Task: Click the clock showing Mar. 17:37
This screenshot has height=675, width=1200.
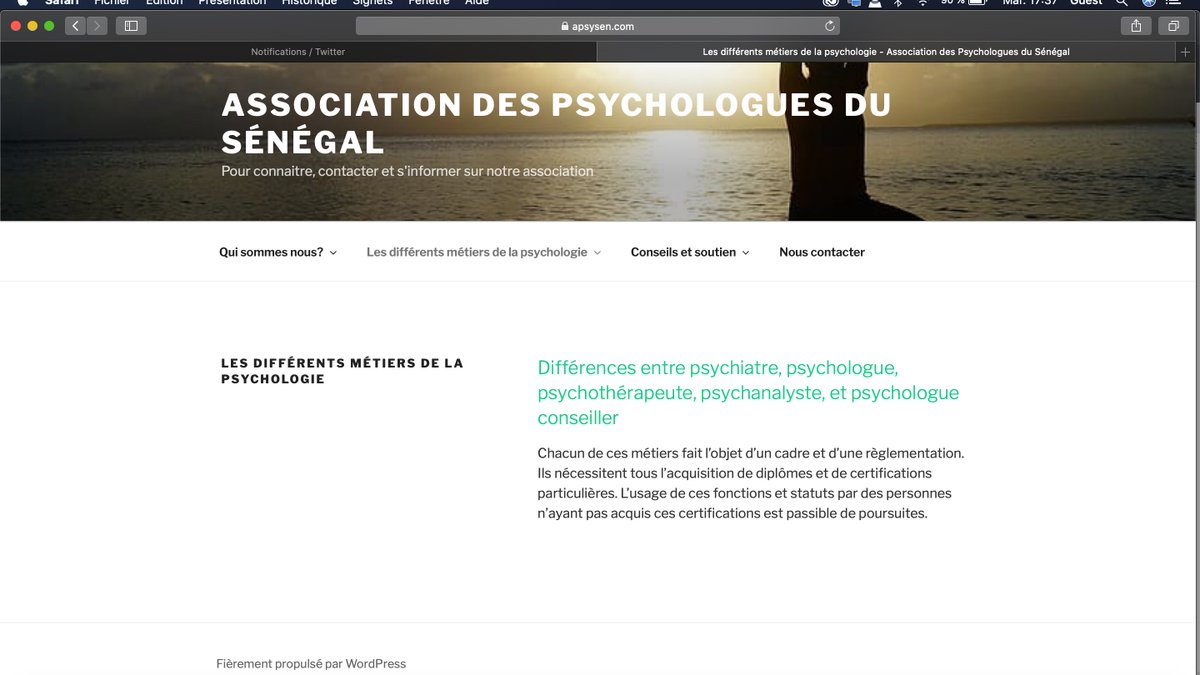Action: (x=1030, y=3)
